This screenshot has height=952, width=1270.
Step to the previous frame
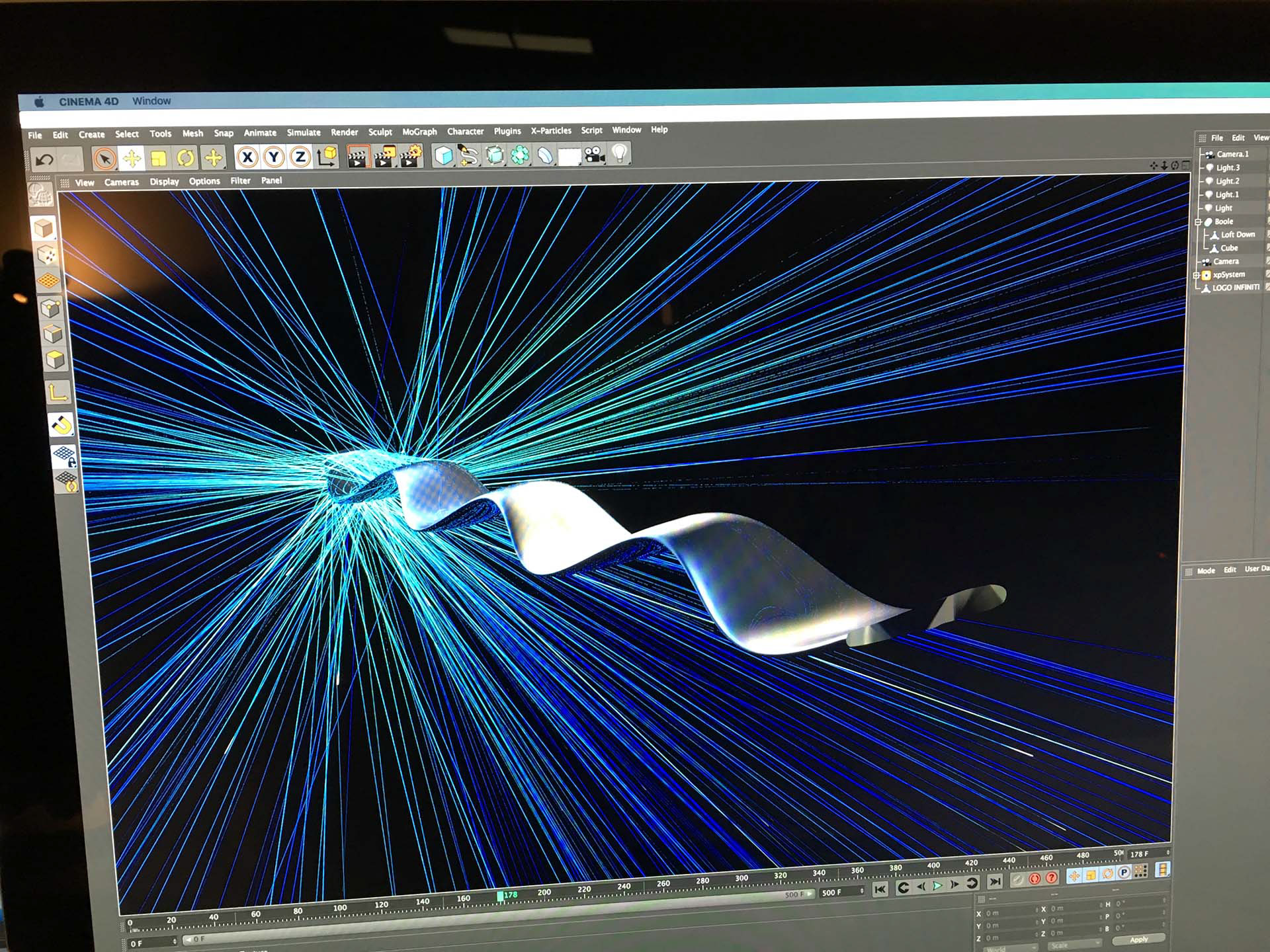921,887
